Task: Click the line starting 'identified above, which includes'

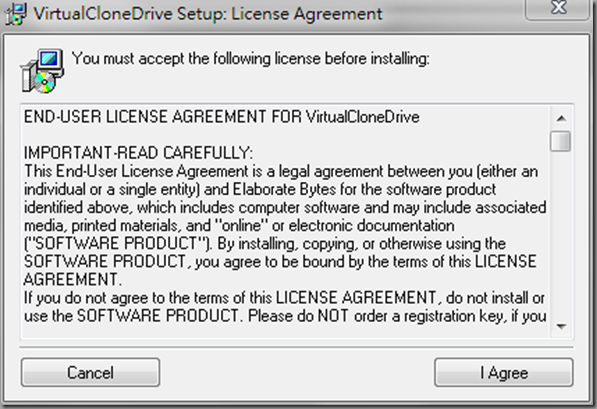Action: tap(285, 208)
